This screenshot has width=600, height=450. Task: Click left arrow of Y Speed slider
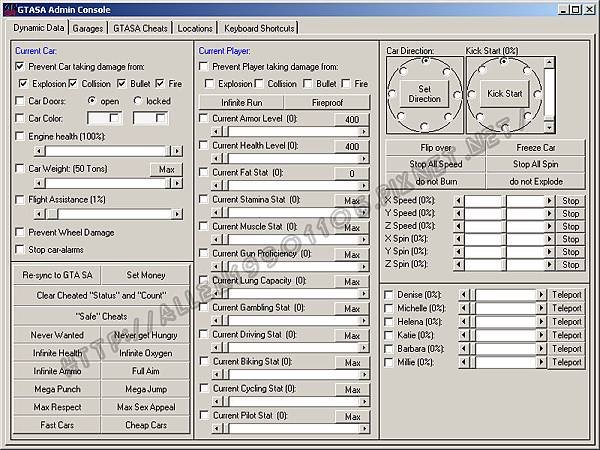[458, 214]
